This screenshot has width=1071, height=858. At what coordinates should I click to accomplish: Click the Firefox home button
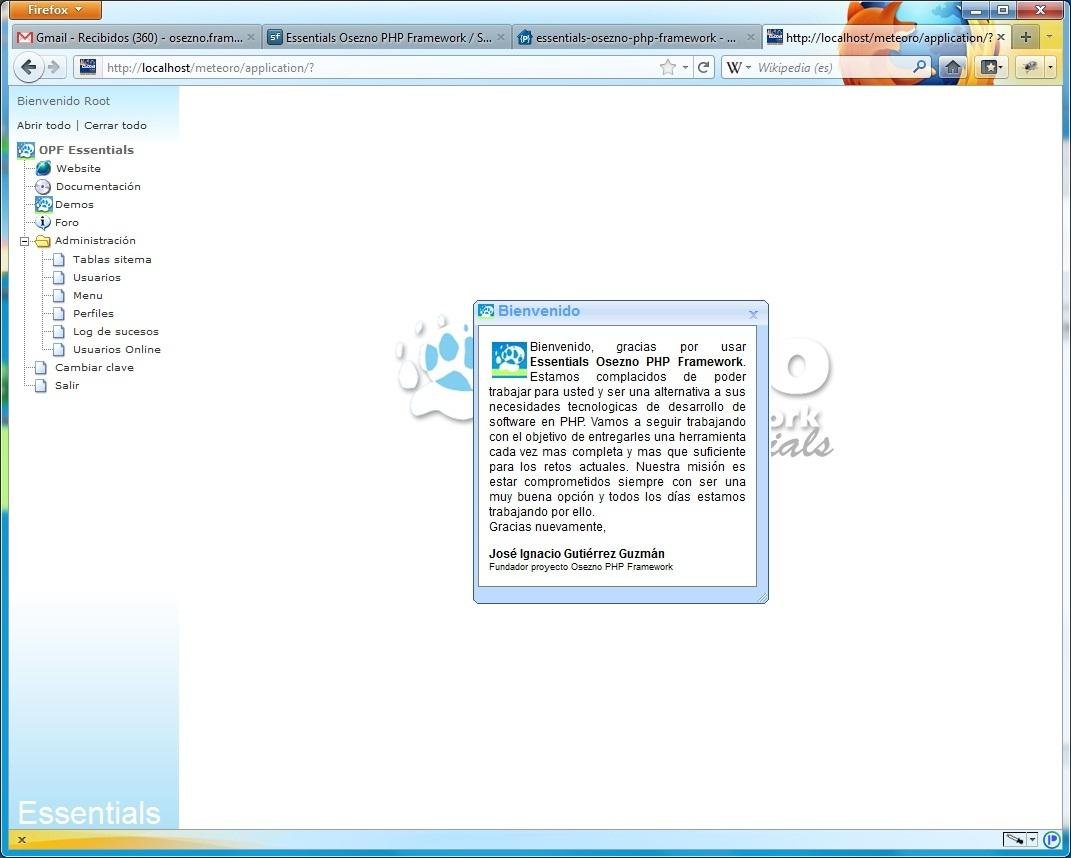point(952,67)
